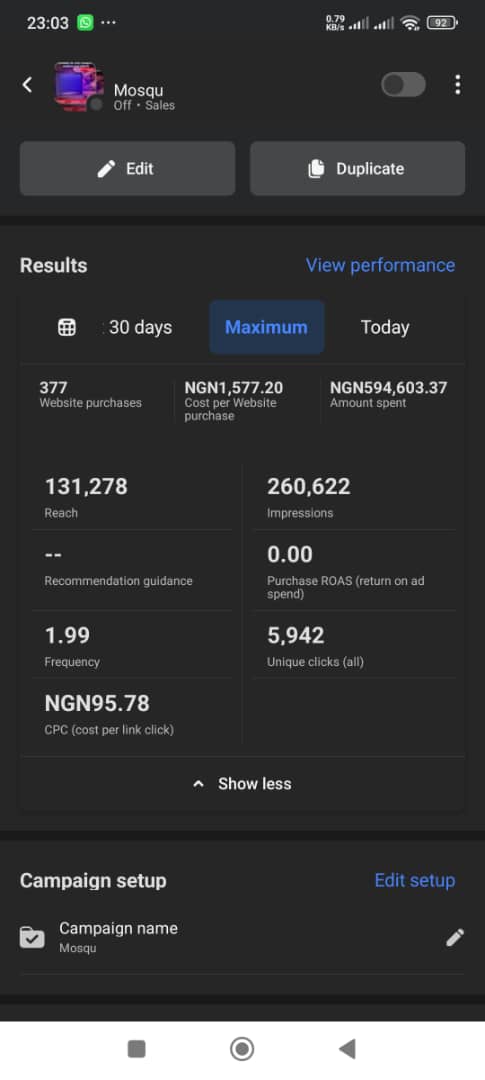Select the Today range tab
The image size is (485, 1080).
point(385,327)
